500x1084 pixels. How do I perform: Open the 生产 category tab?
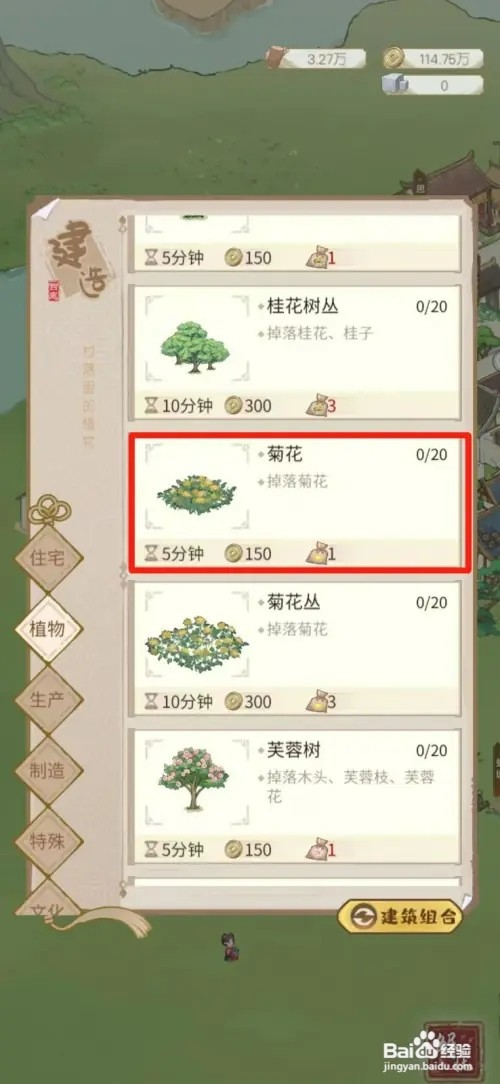[x=49, y=700]
